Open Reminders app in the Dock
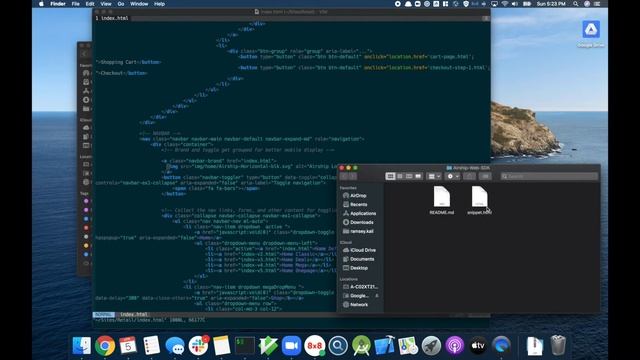The image size is (640, 360). coord(151,346)
